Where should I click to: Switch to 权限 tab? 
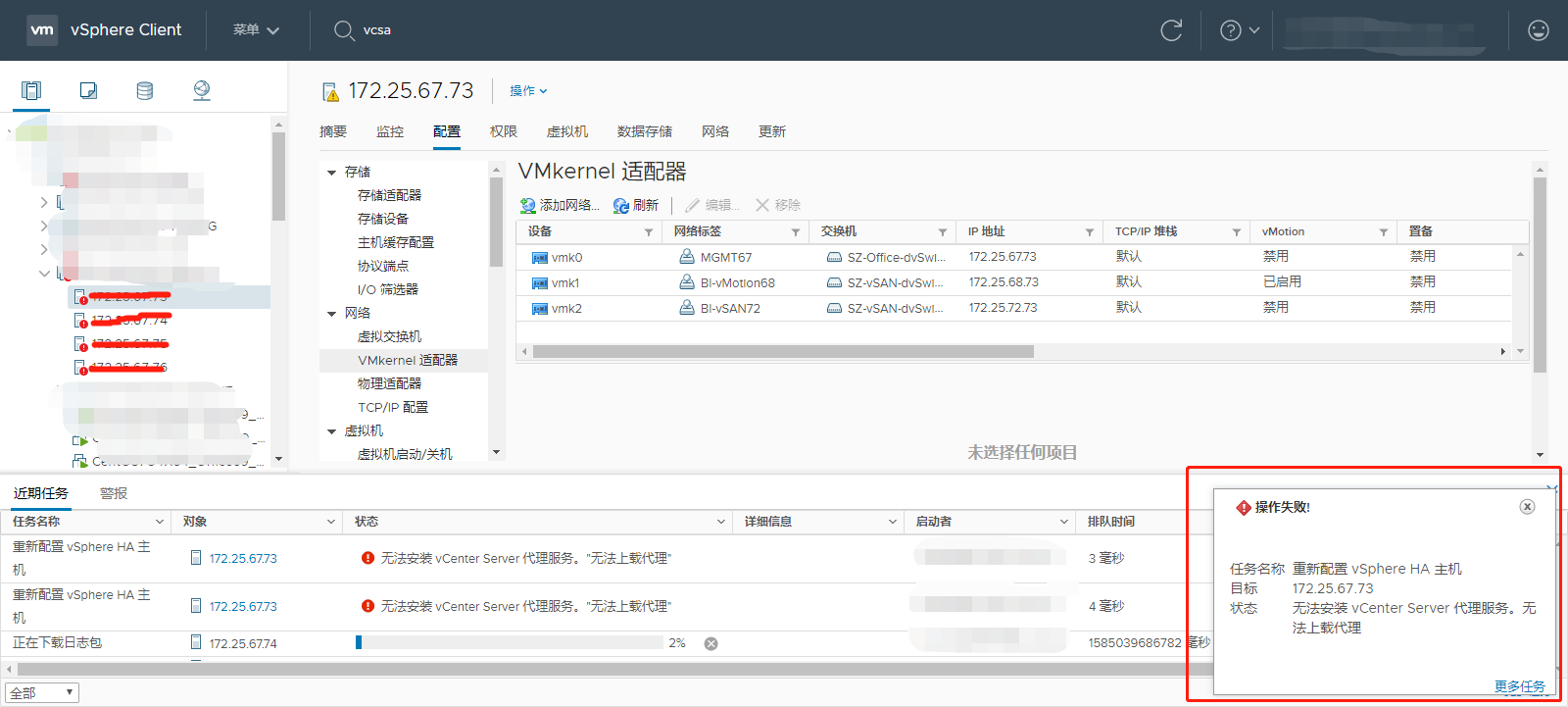[x=504, y=131]
